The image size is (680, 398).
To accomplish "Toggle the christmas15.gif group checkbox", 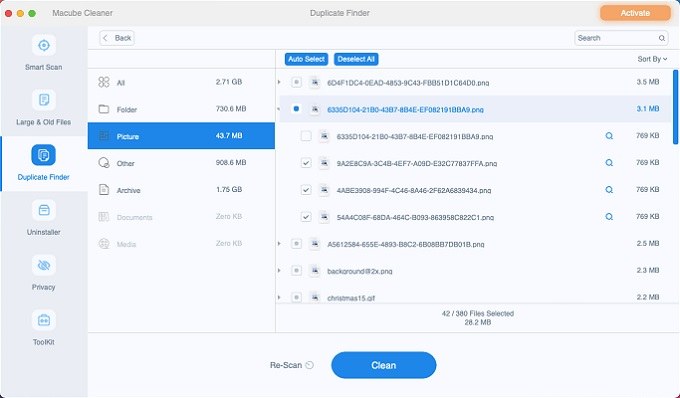I will [x=296, y=297].
